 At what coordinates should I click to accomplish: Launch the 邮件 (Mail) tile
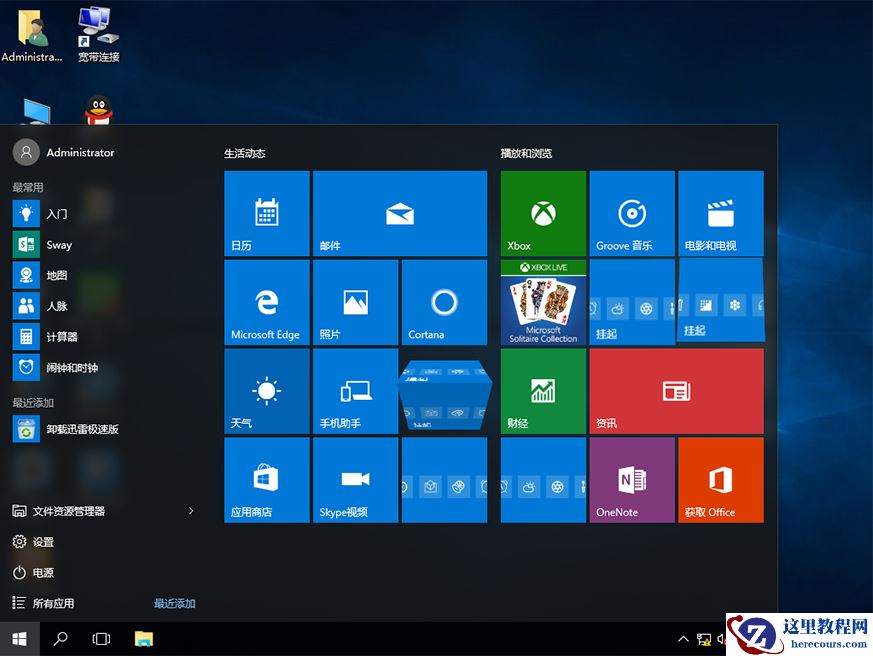tap(400, 213)
